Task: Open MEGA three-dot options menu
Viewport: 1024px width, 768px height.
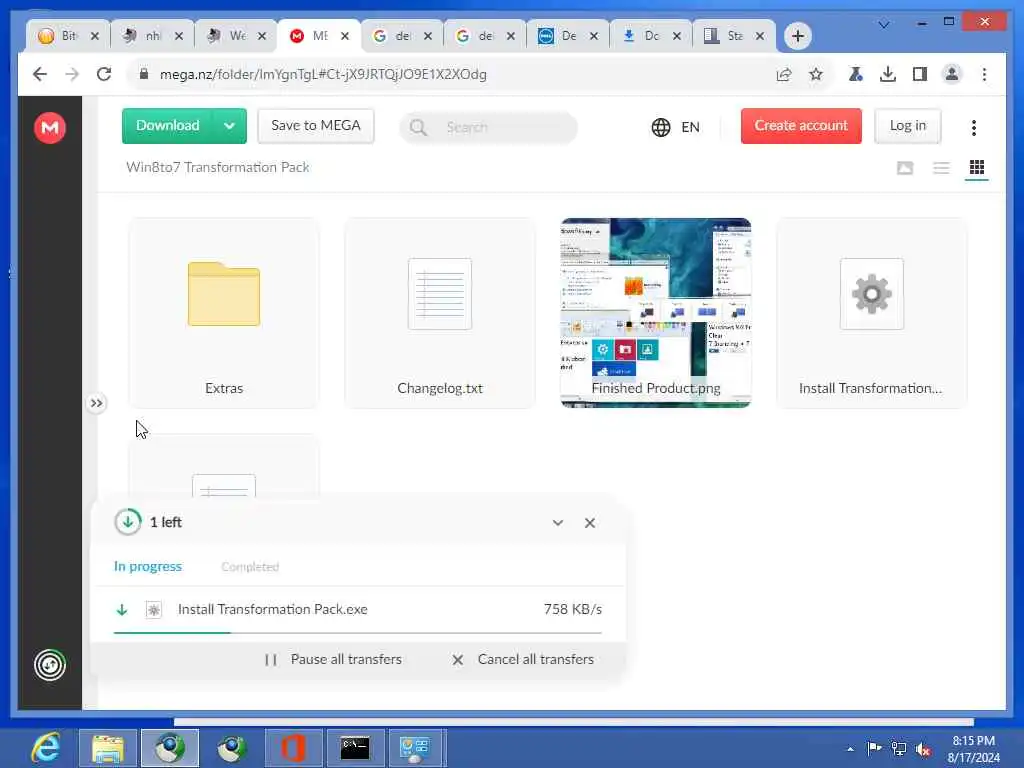Action: [974, 127]
